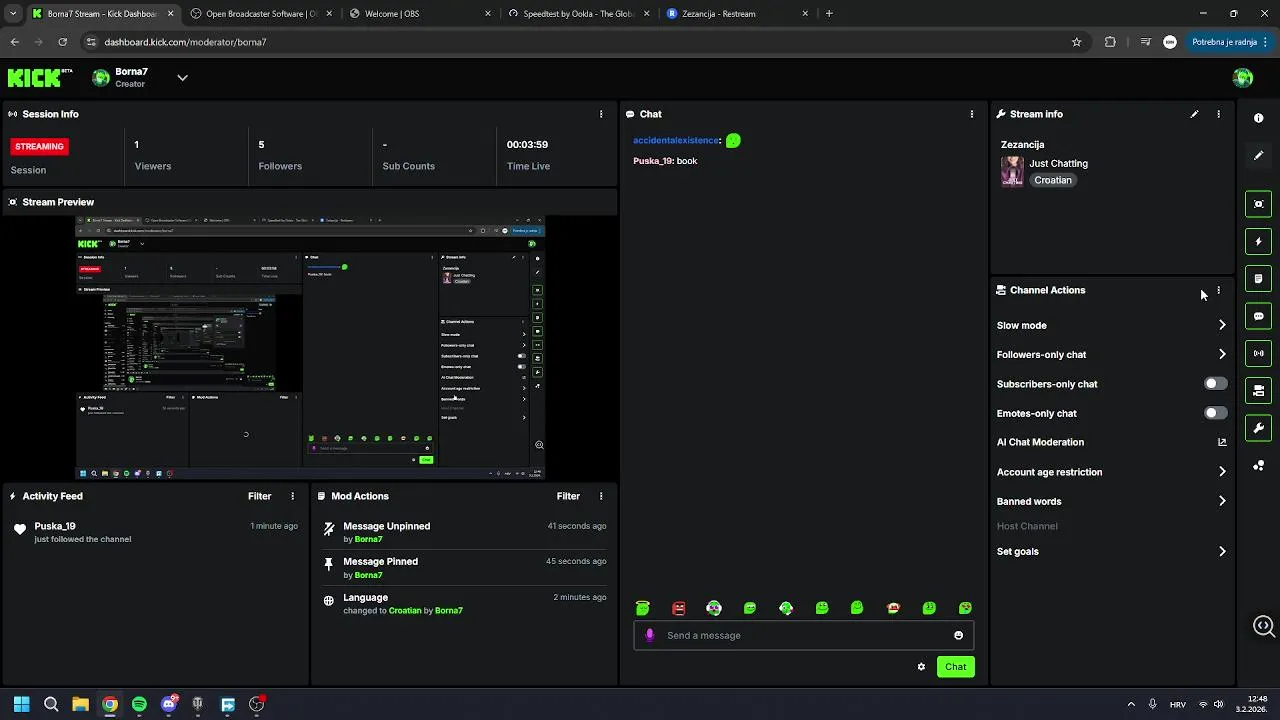Click the expand code icon at bottom right

point(1264,626)
